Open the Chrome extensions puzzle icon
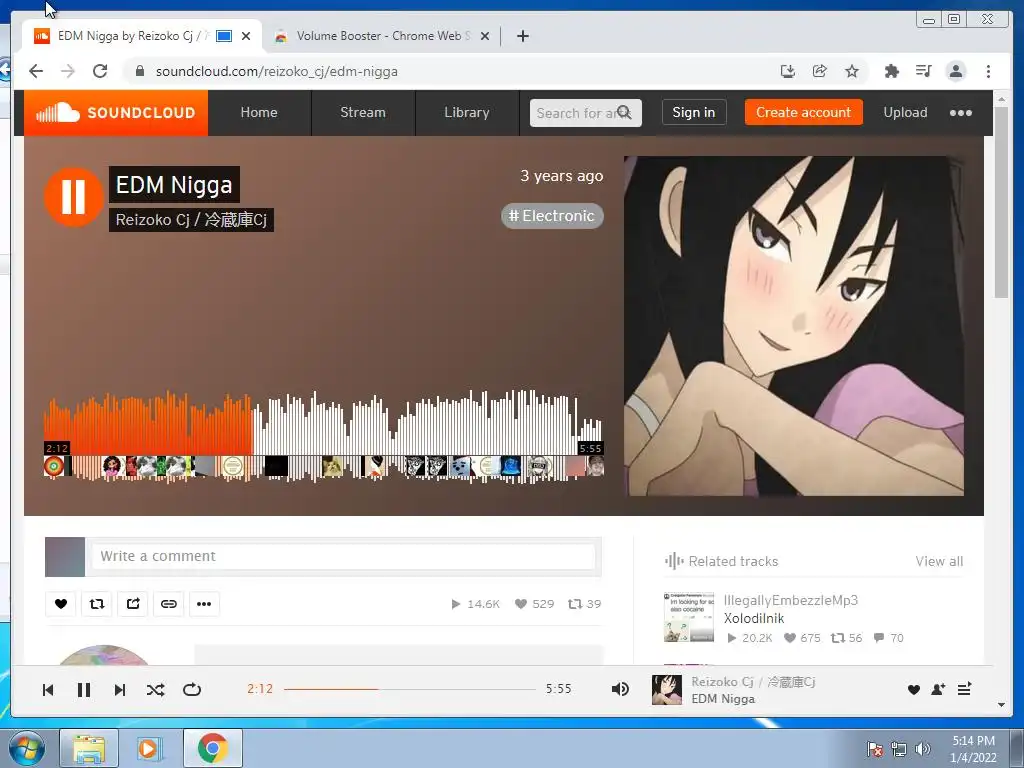Screen dimensions: 1024x768 [891, 71]
